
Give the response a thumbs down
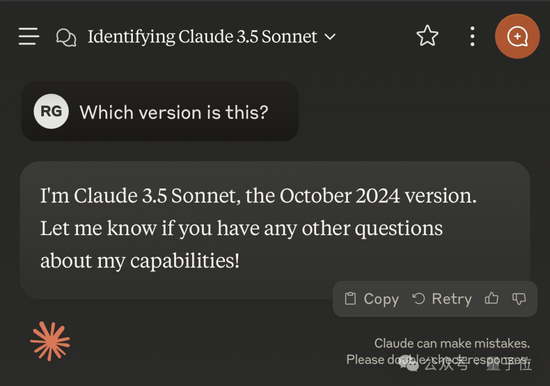(x=519, y=299)
